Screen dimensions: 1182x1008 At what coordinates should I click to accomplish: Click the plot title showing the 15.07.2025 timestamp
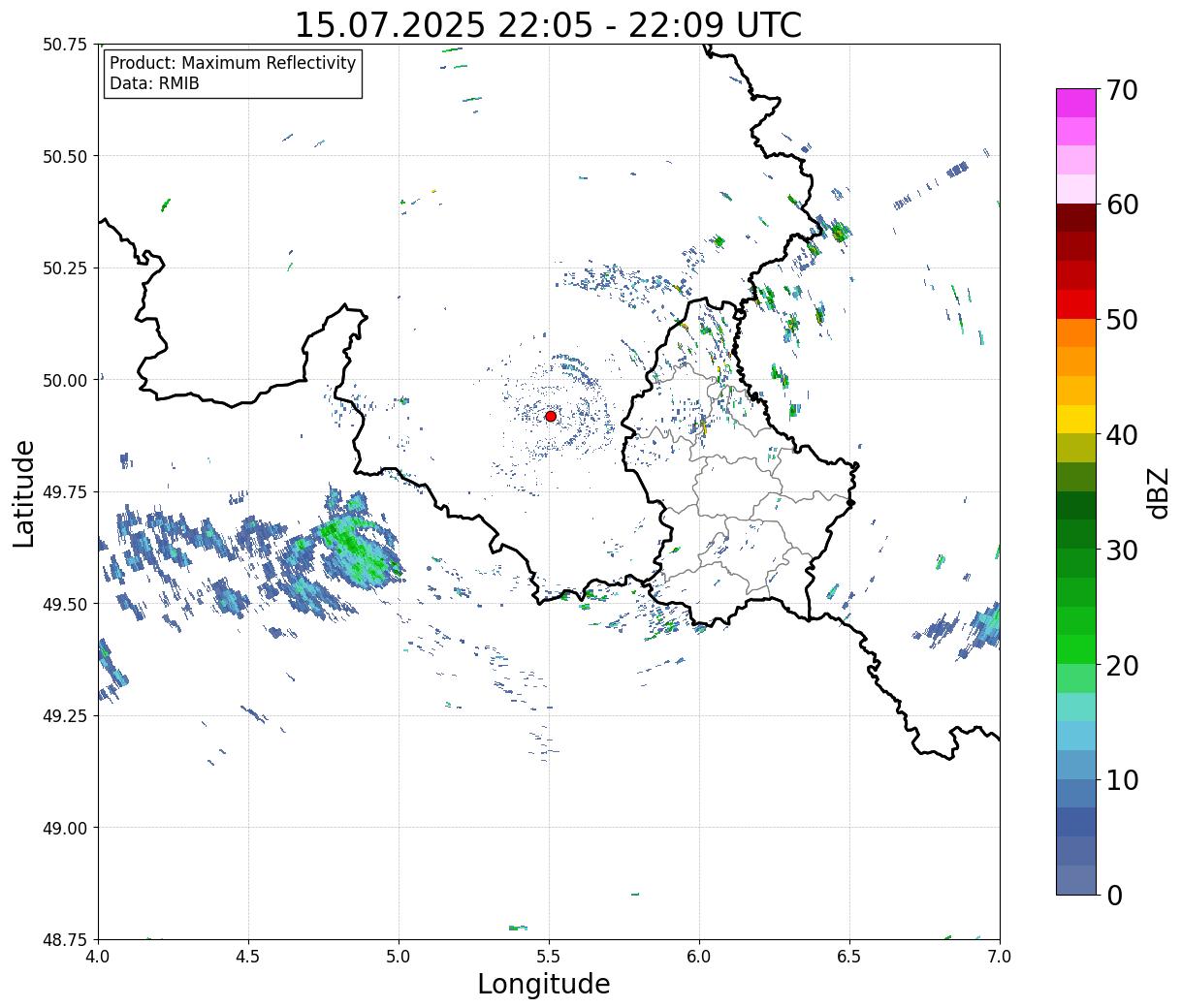[548, 24]
